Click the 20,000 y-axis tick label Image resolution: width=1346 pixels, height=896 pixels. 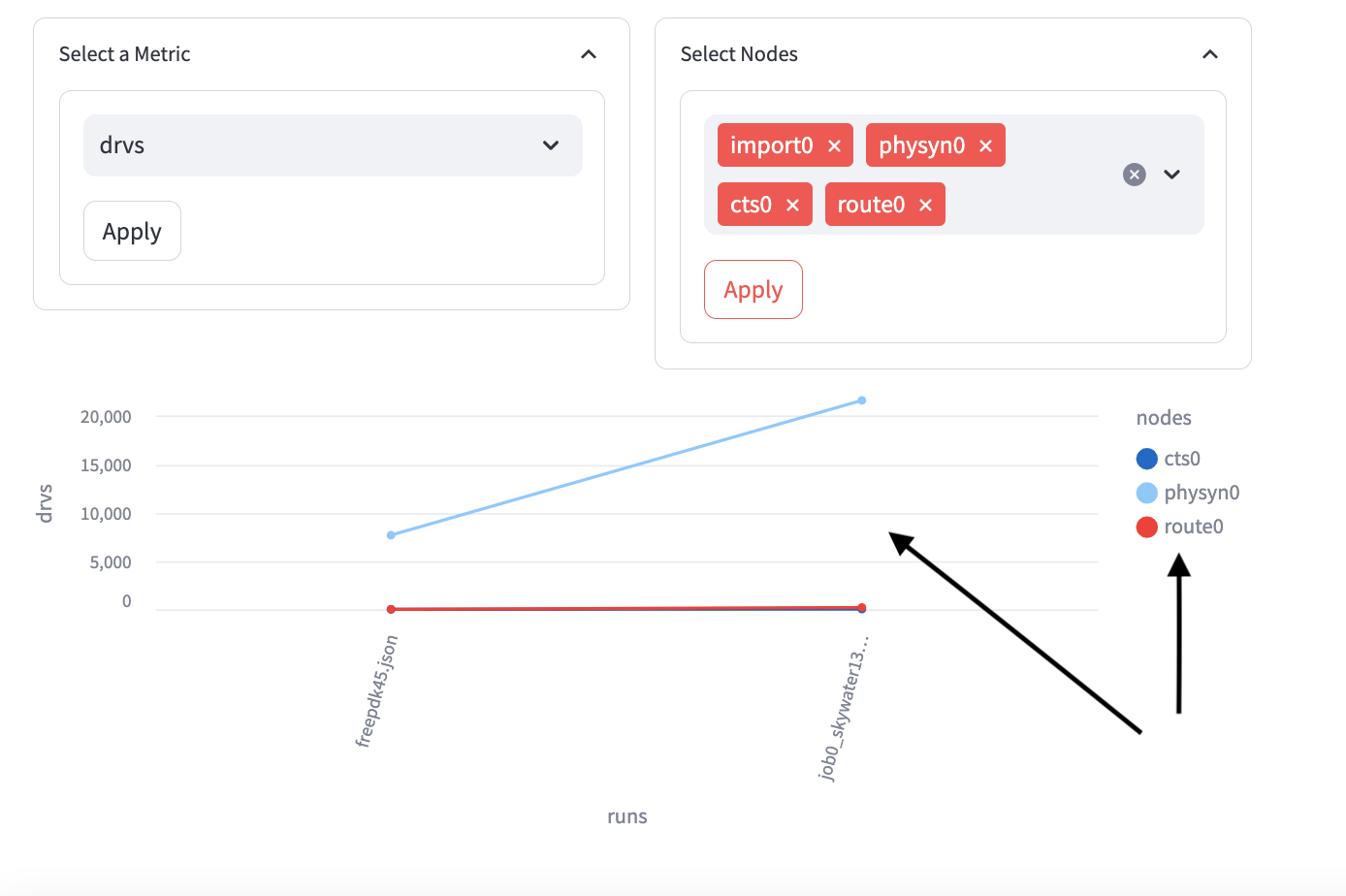click(x=106, y=417)
